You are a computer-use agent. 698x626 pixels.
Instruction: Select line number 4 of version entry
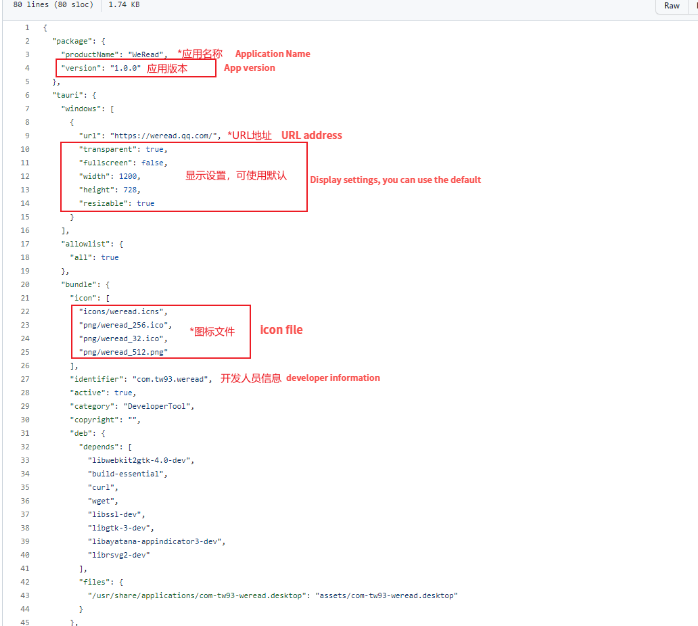click(x=27, y=68)
